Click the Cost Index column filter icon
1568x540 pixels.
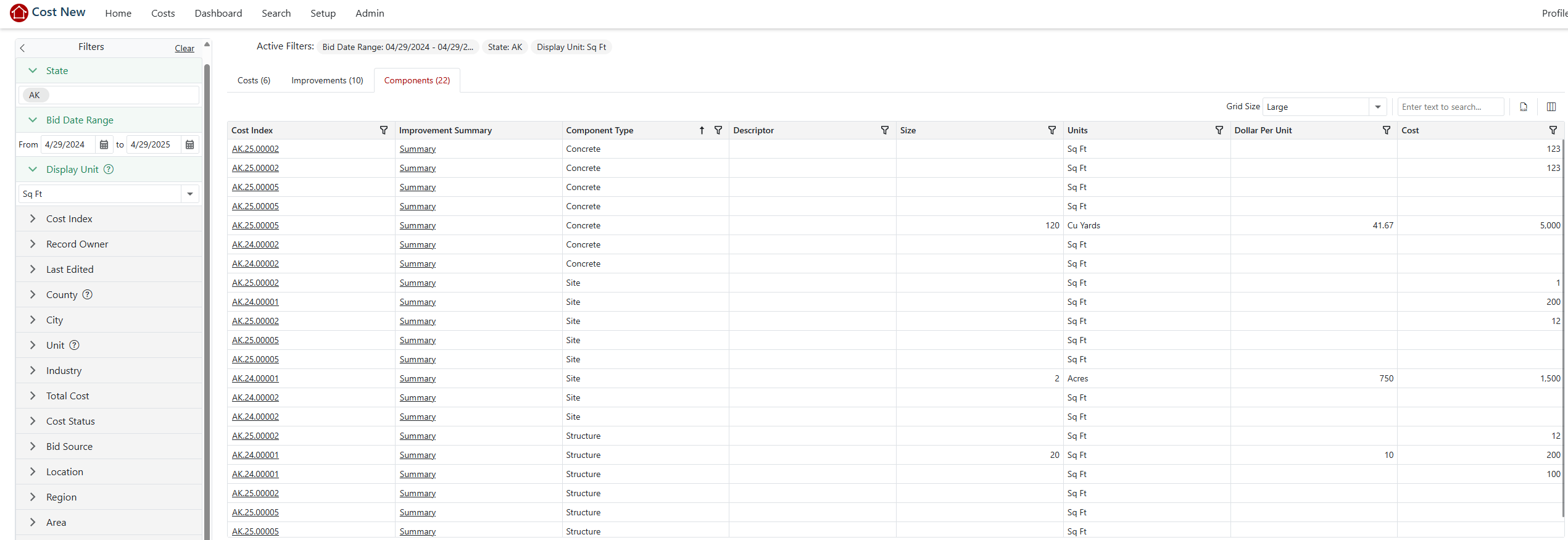pos(384,130)
